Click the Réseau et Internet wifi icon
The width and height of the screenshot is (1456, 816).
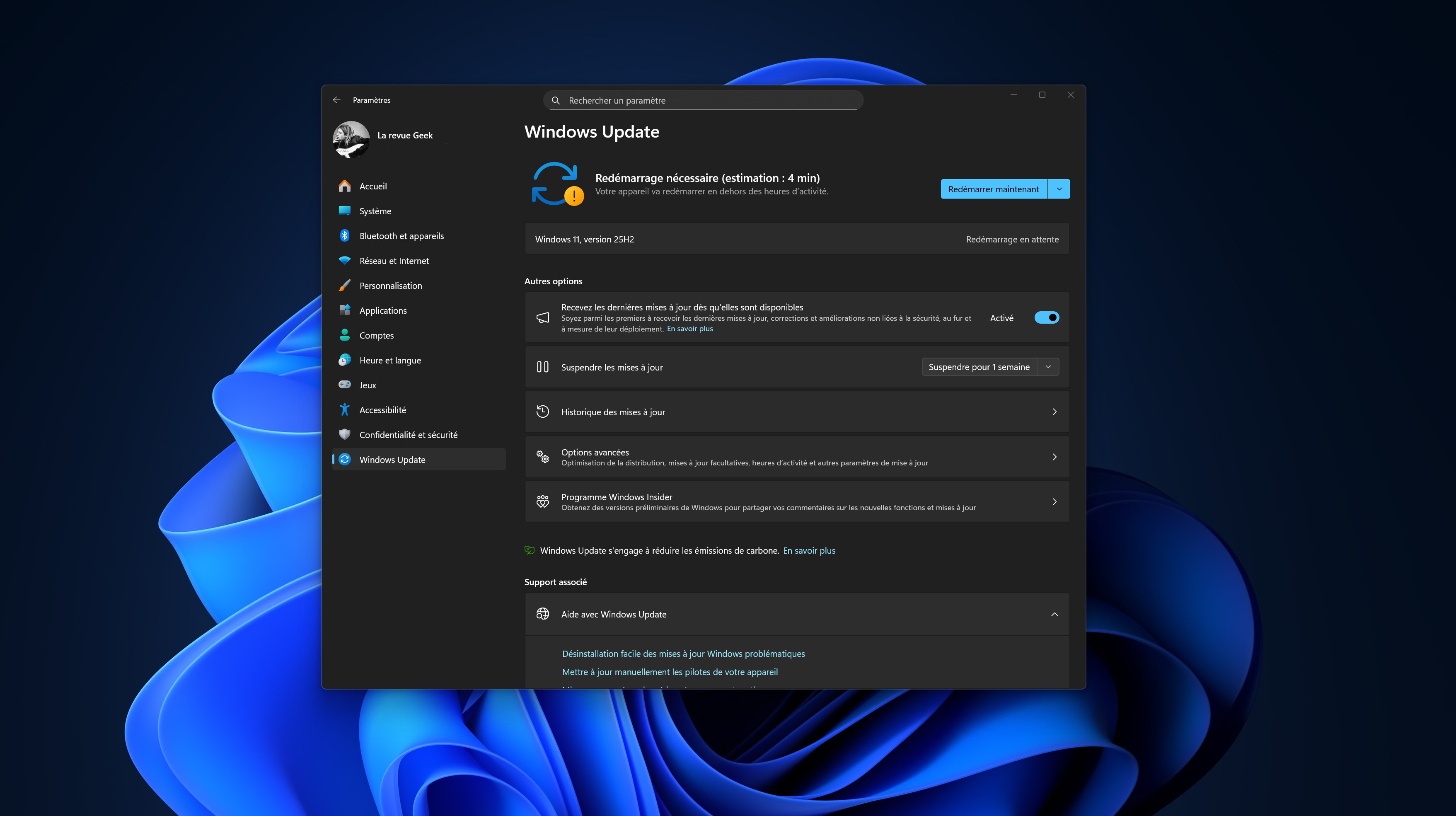(x=344, y=261)
